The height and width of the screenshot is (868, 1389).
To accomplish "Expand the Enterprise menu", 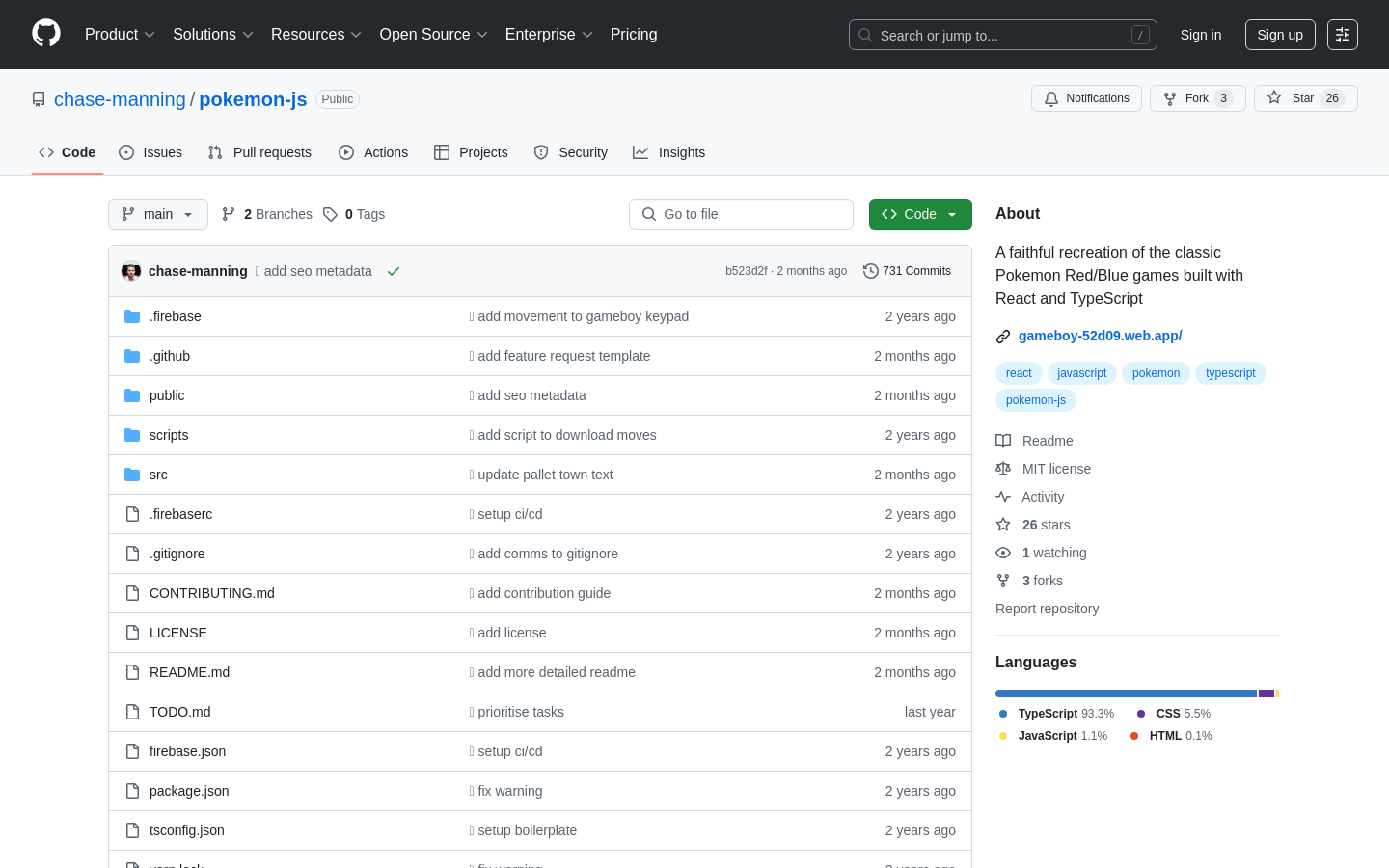I will point(549,35).
